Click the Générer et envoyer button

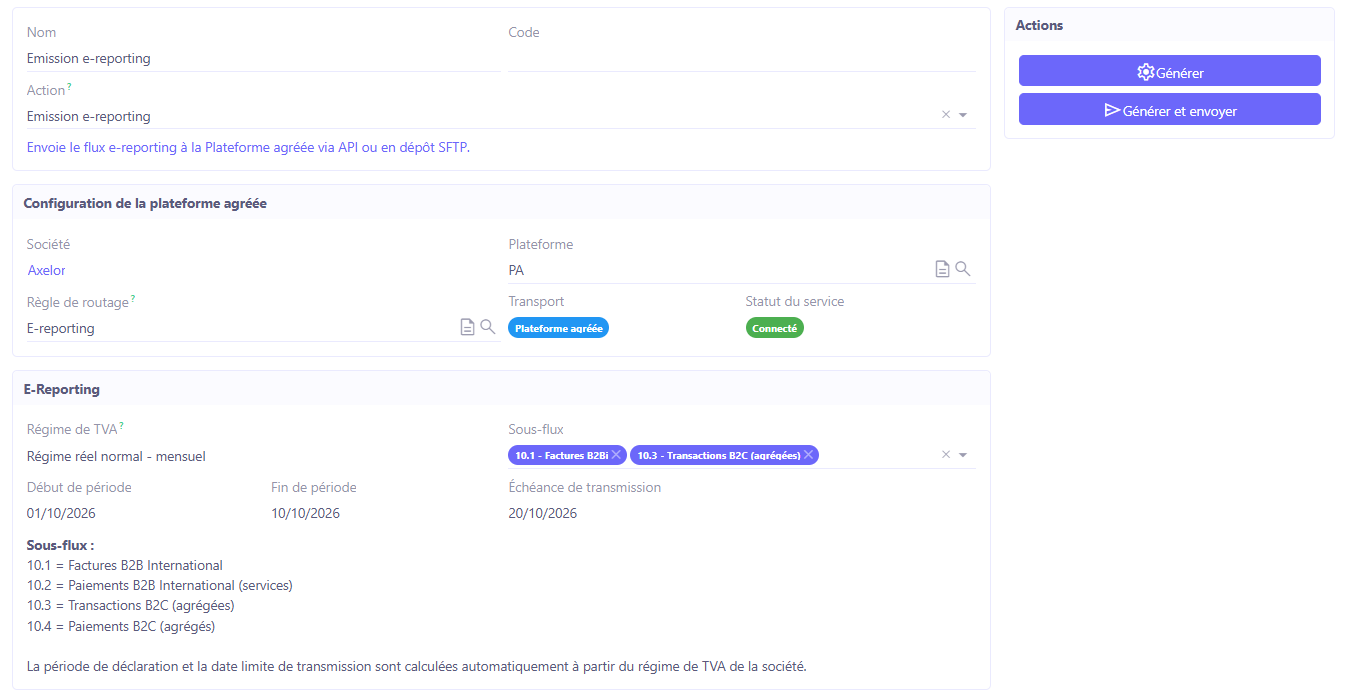click(x=1169, y=109)
